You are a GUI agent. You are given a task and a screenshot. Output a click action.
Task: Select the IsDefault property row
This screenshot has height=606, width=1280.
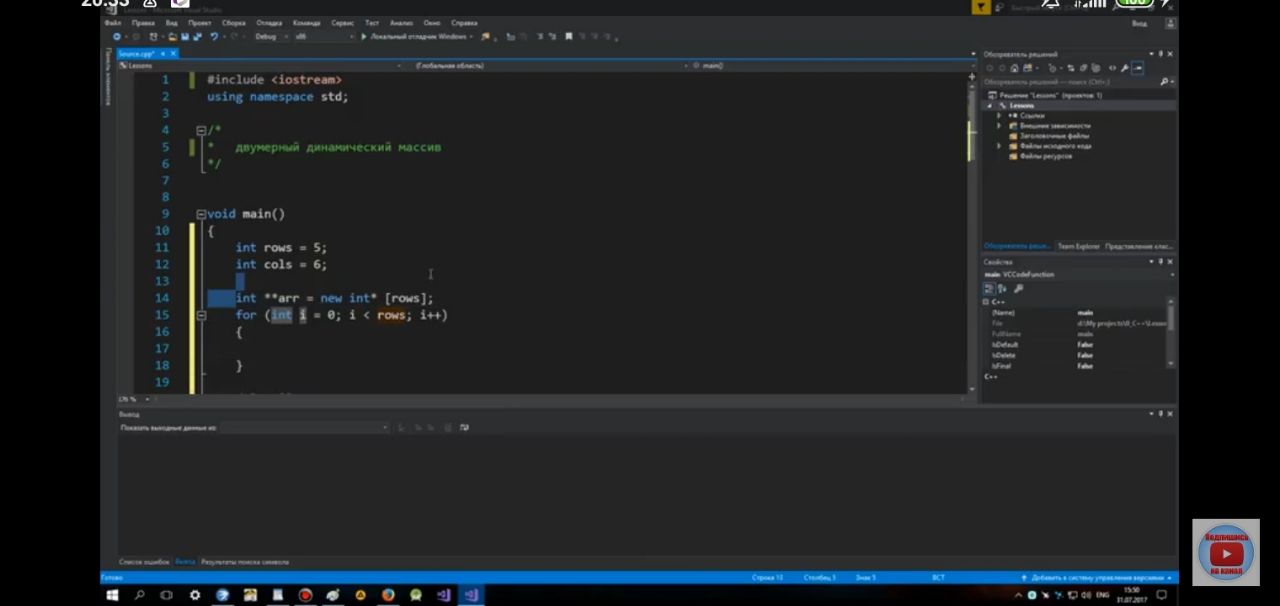pos(1075,344)
